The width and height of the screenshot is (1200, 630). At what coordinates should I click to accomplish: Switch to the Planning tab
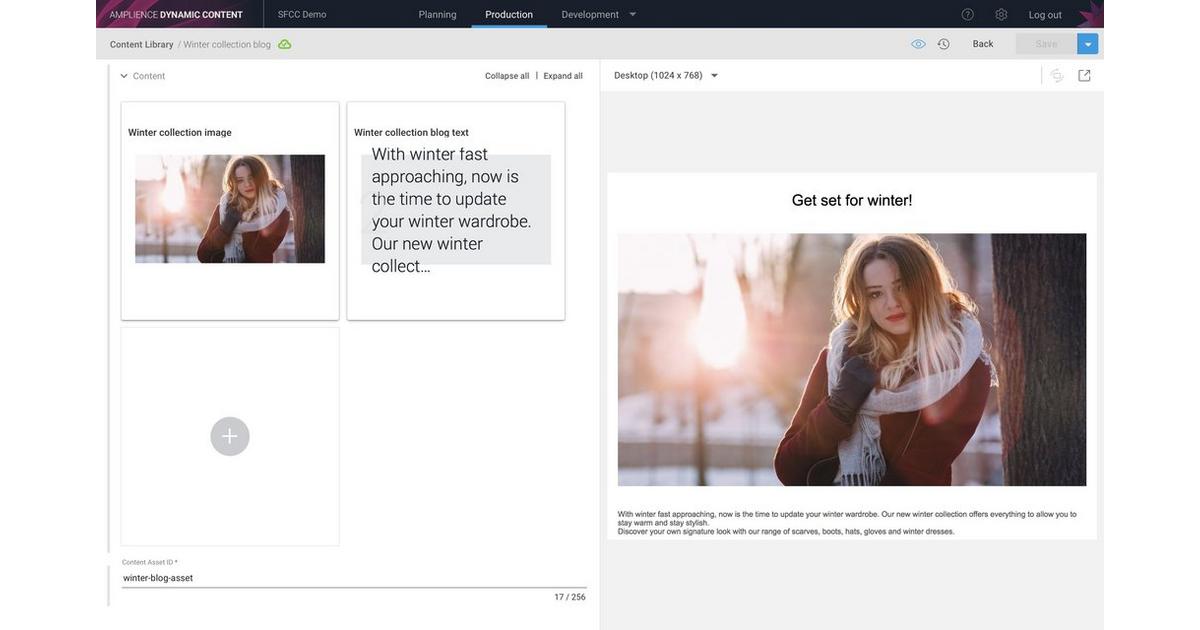pos(437,14)
